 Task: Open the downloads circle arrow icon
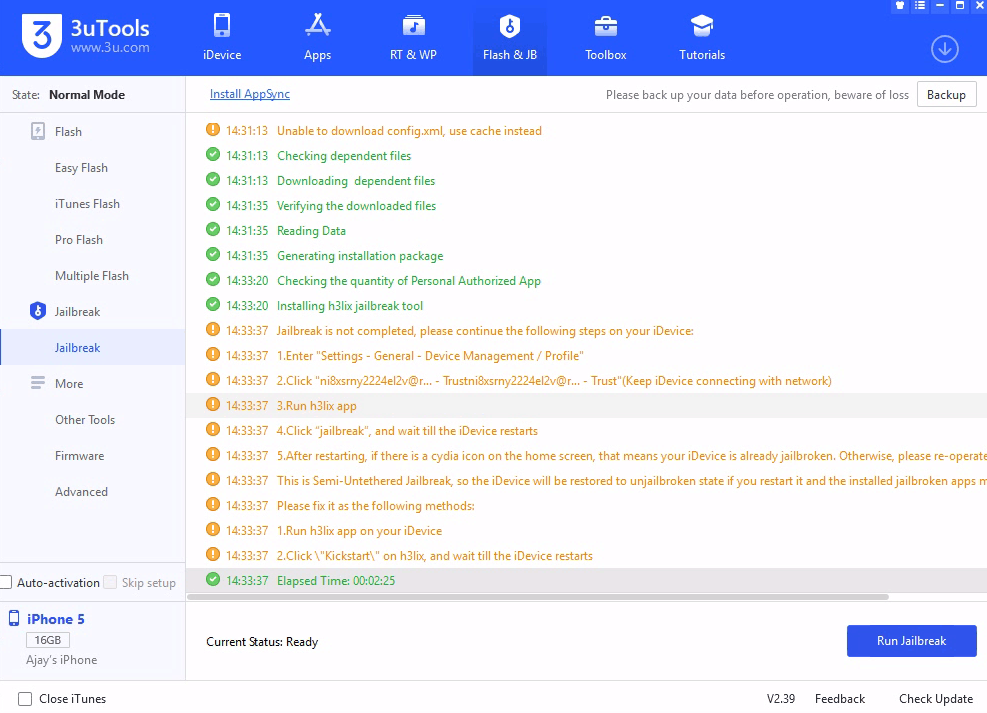pyautogui.click(x=945, y=49)
